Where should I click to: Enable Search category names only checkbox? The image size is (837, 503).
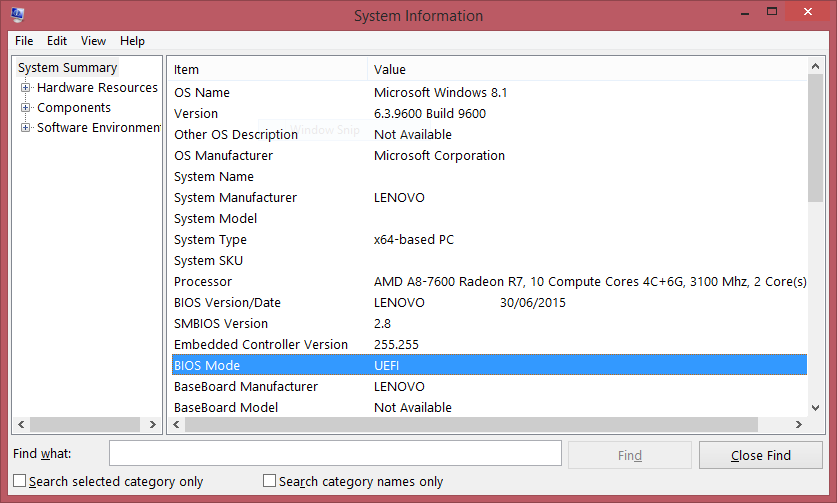[269, 481]
